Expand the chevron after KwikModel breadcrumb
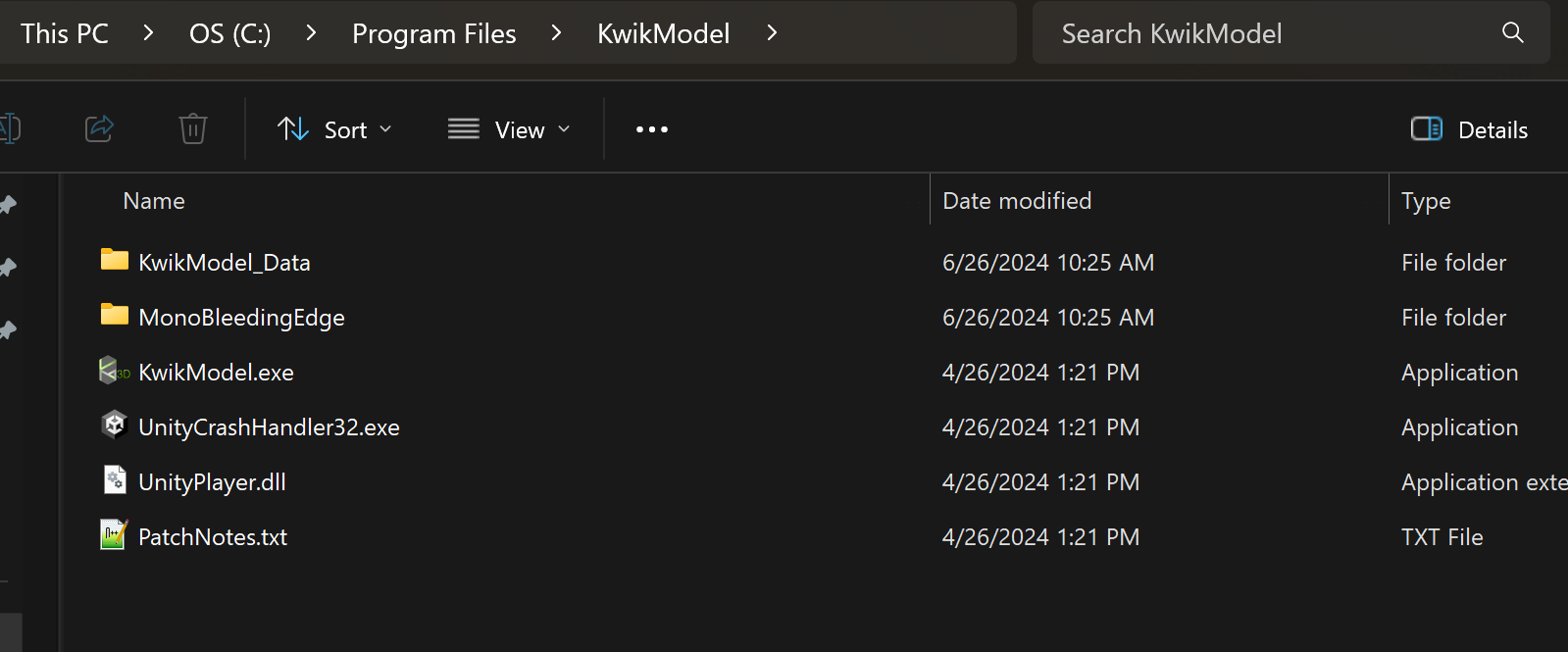 coord(772,32)
